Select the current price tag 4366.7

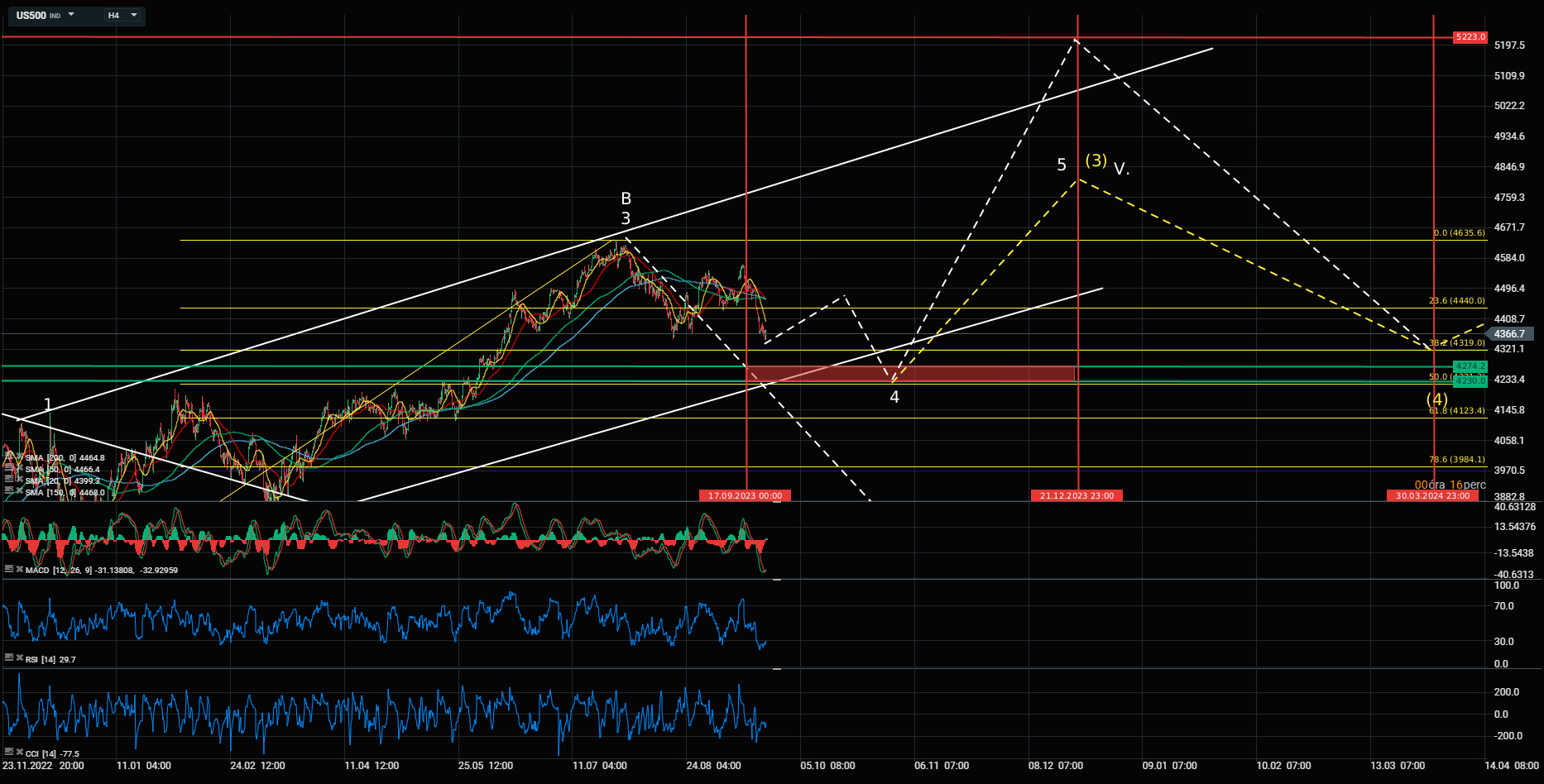1511,334
